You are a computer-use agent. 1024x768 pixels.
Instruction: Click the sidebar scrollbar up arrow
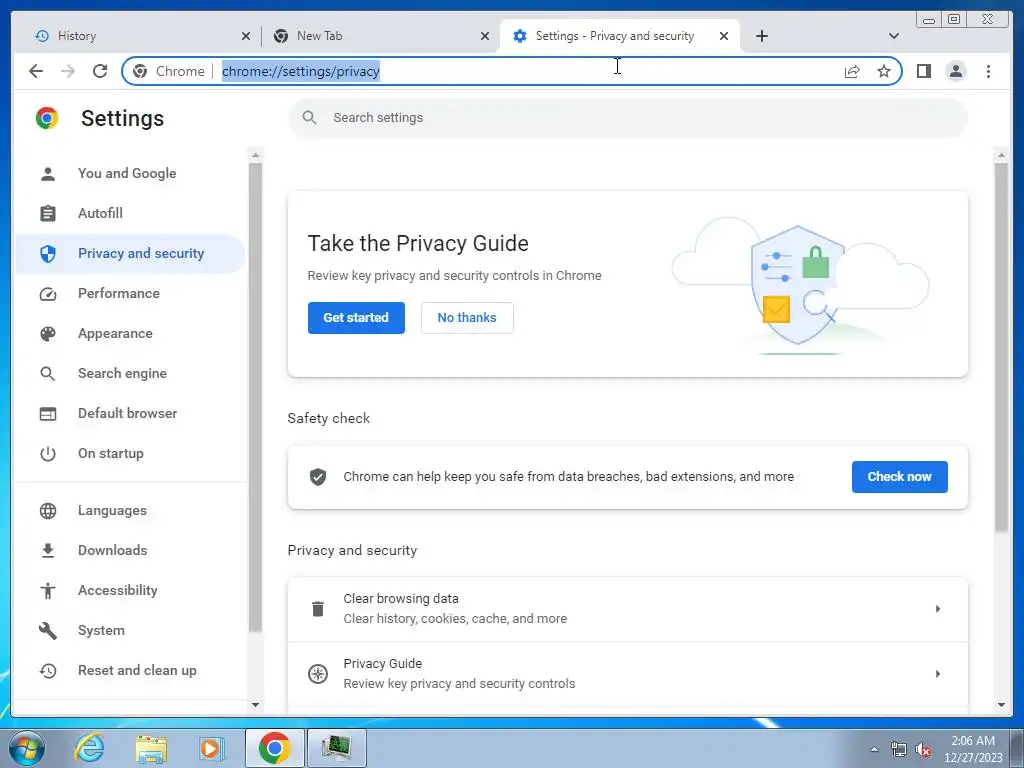pos(255,155)
